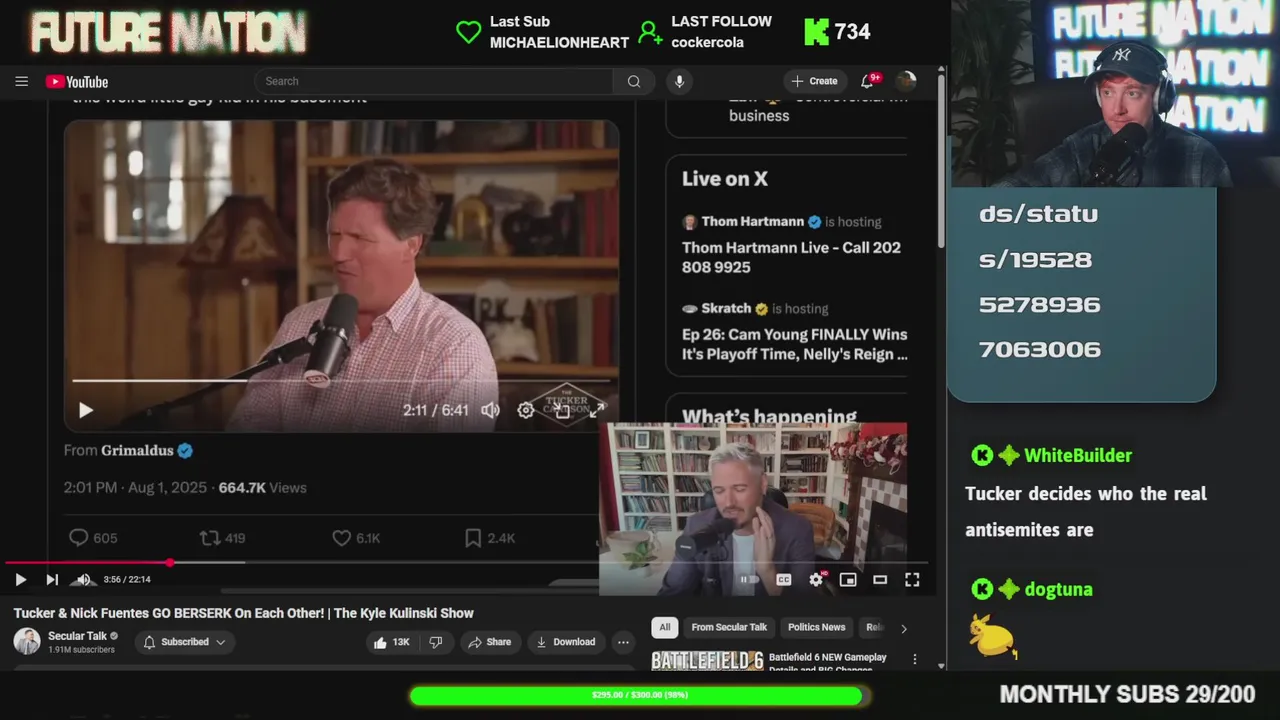Open the Grimaldus profile link

(137, 450)
